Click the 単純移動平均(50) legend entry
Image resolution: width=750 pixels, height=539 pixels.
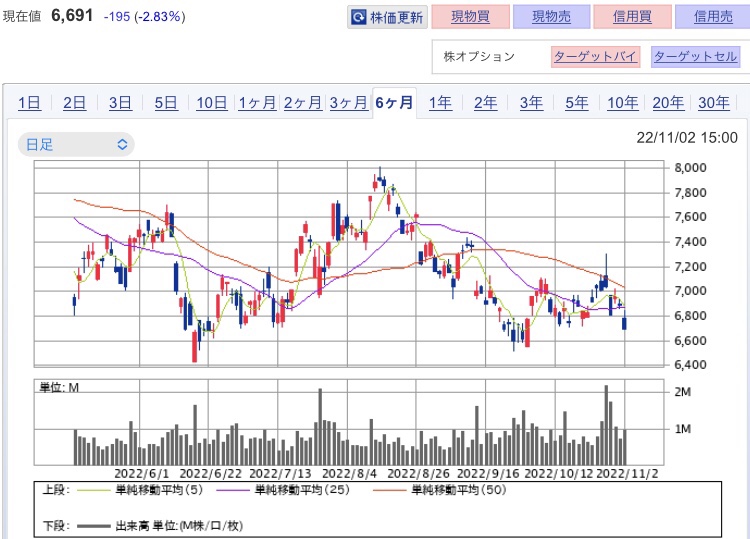pyautogui.click(x=439, y=490)
